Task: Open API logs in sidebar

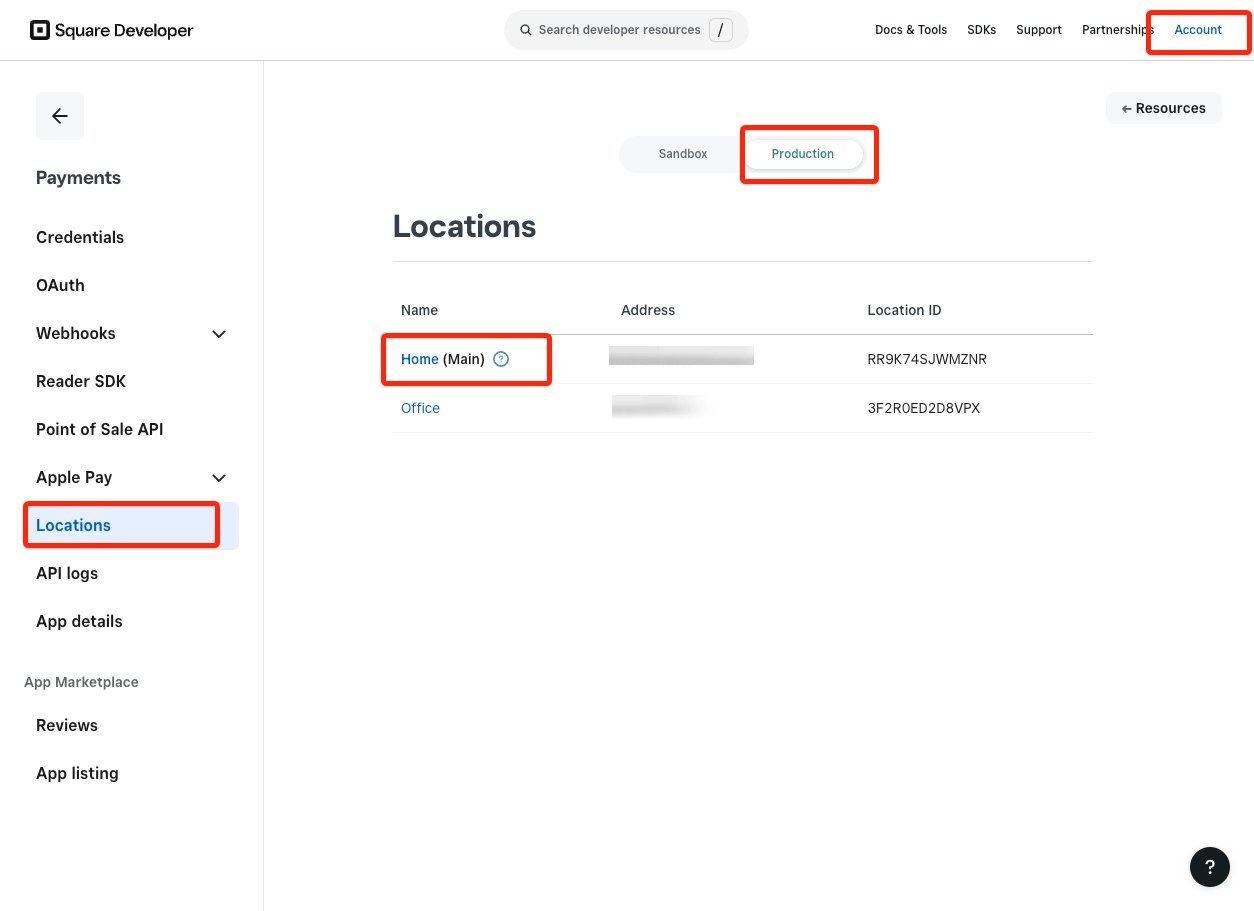Action: tap(67, 573)
